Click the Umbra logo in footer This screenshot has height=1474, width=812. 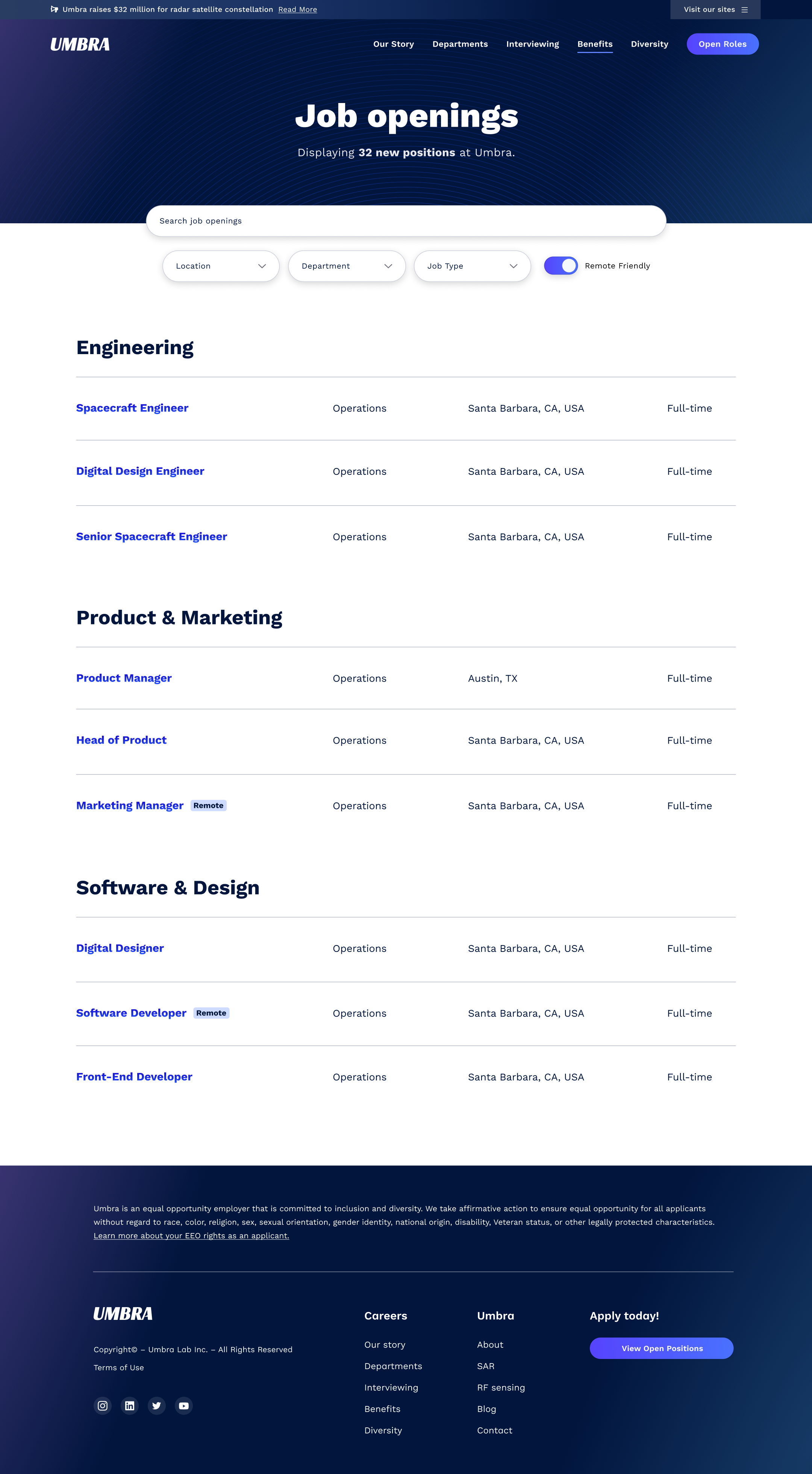[x=123, y=1313]
